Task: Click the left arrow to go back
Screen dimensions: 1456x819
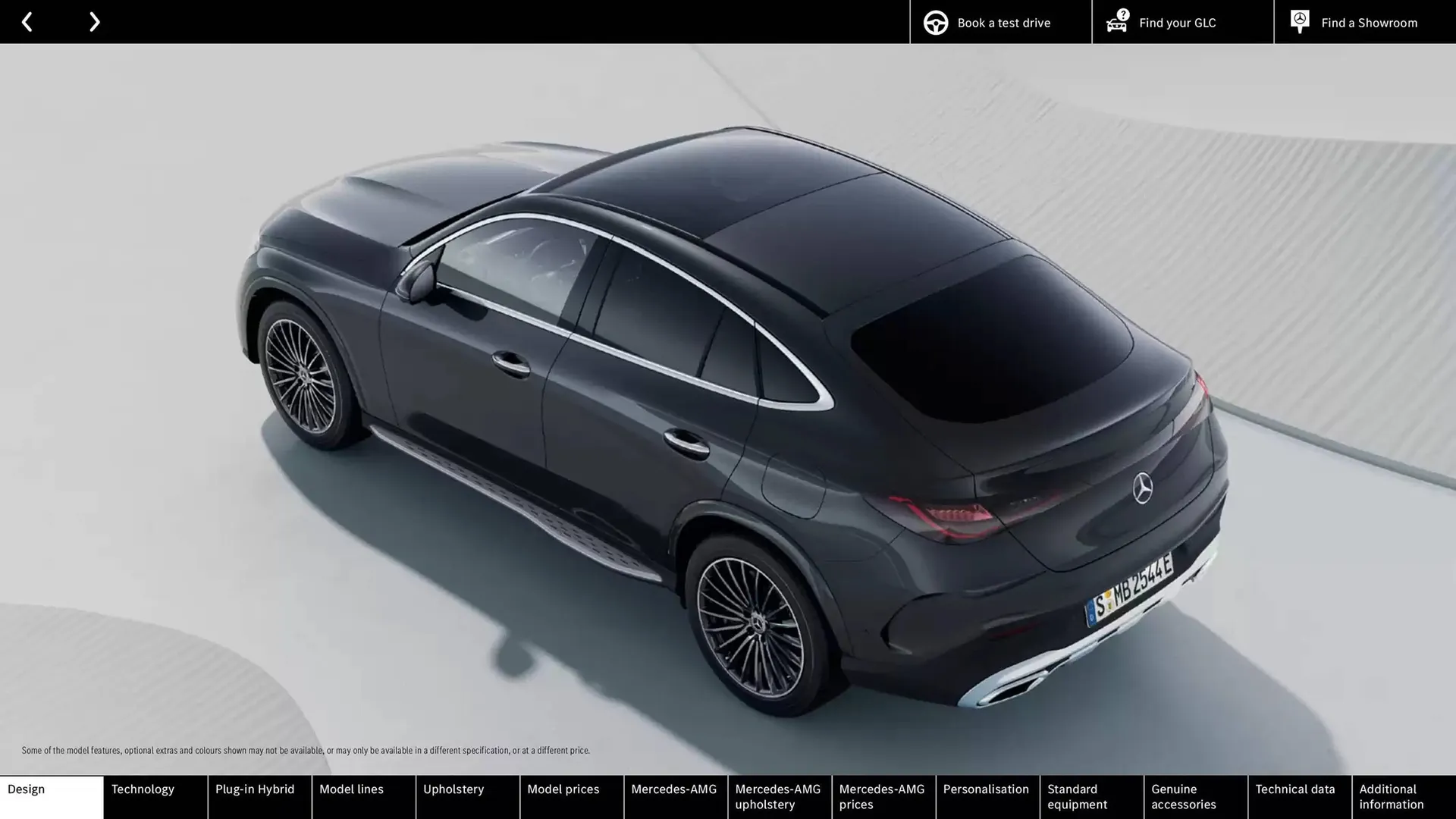Action: [27, 21]
